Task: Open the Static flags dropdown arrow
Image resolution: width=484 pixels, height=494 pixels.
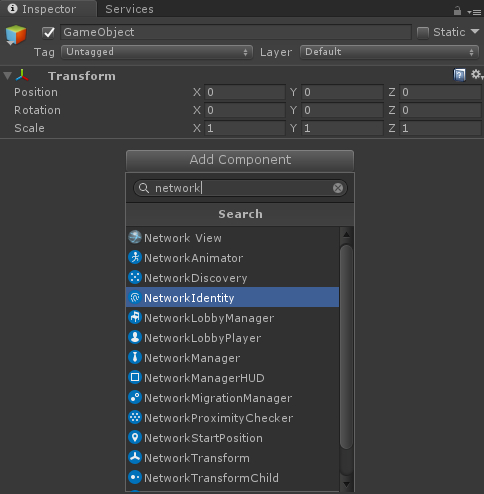Action: [475, 32]
